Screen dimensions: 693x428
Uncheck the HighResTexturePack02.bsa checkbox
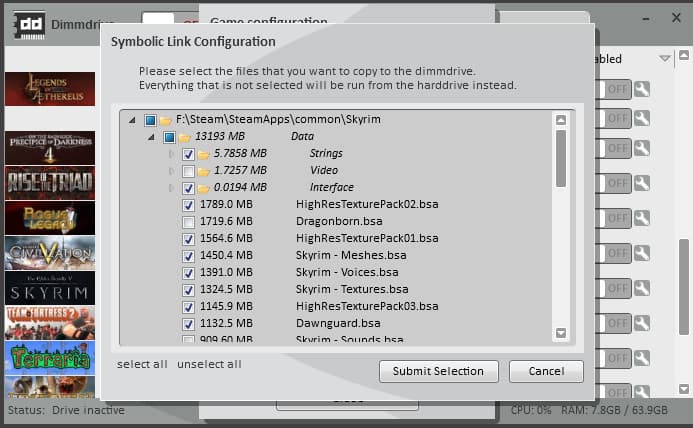pyautogui.click(x=189, y=204)
